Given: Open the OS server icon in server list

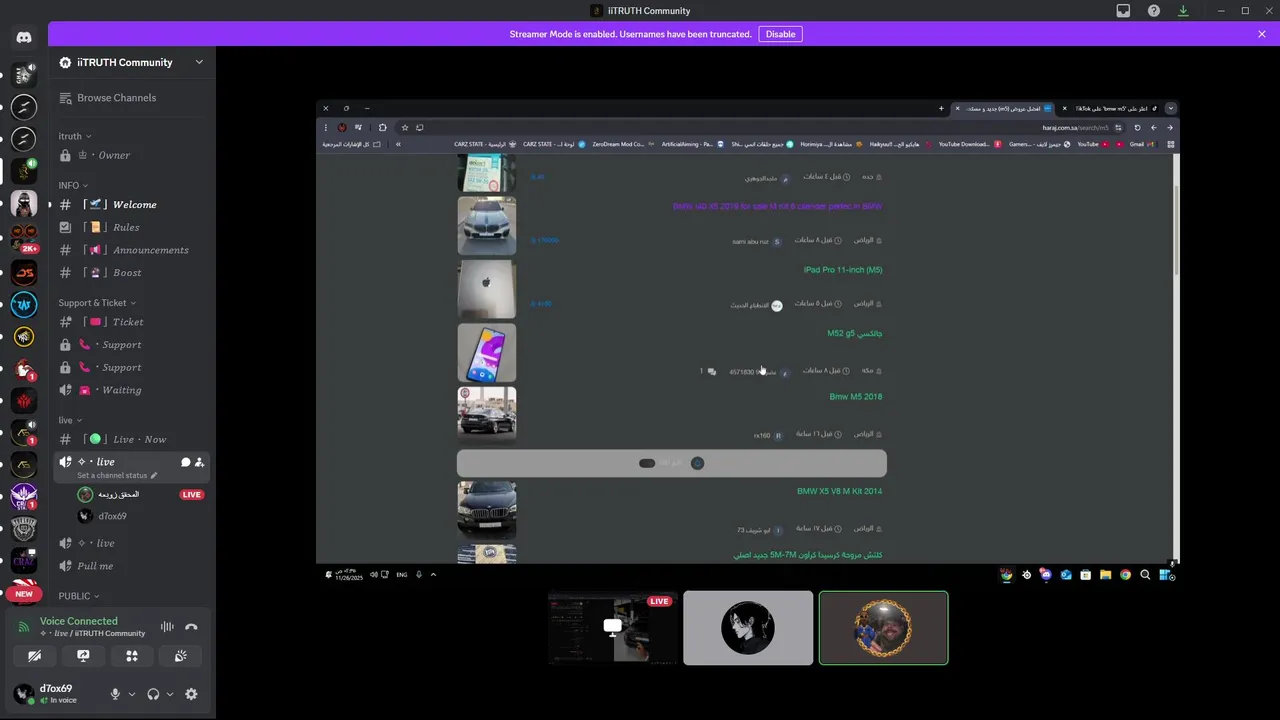Looking at the screenshot, I should [x=24, y=272].
